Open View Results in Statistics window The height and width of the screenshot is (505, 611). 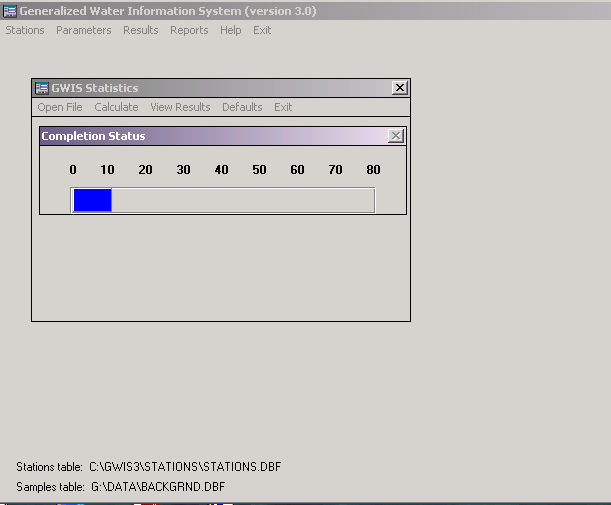click(x=180, y=107)
